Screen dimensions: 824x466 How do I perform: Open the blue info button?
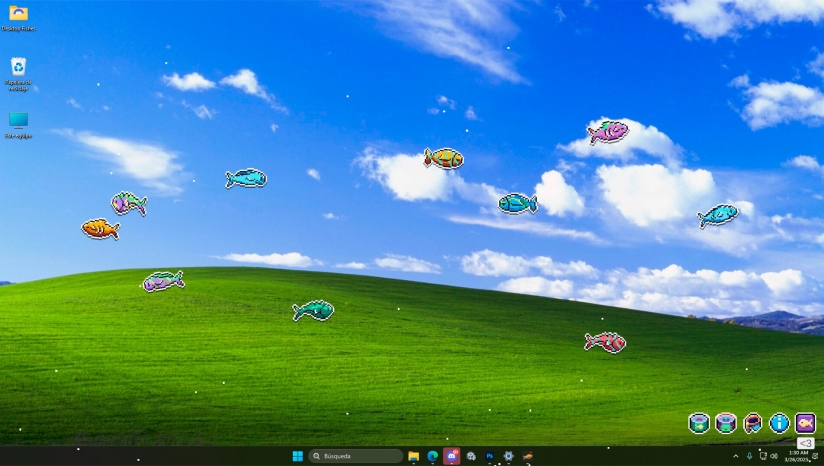[x=779, y=423]
